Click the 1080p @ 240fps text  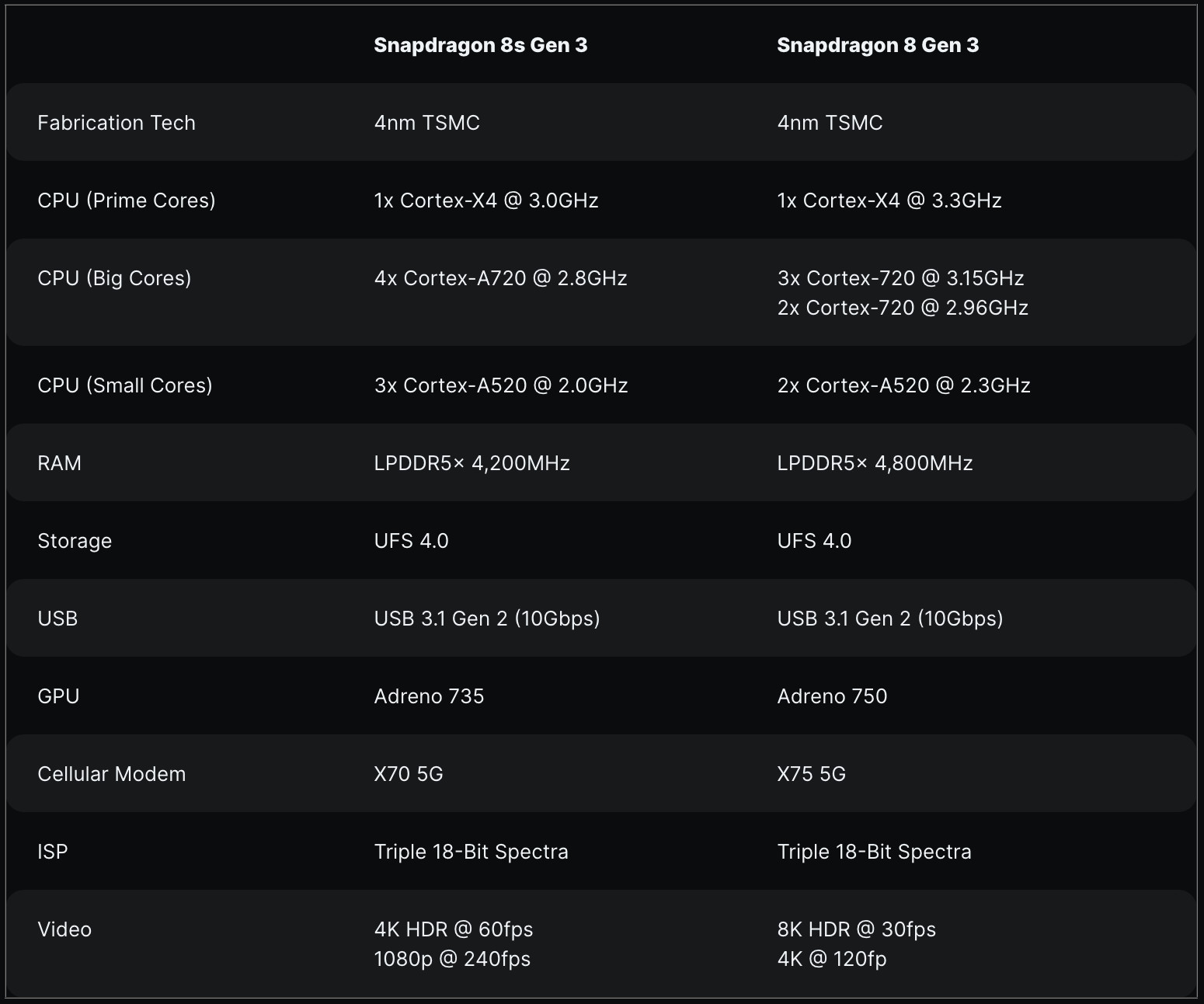452,959
